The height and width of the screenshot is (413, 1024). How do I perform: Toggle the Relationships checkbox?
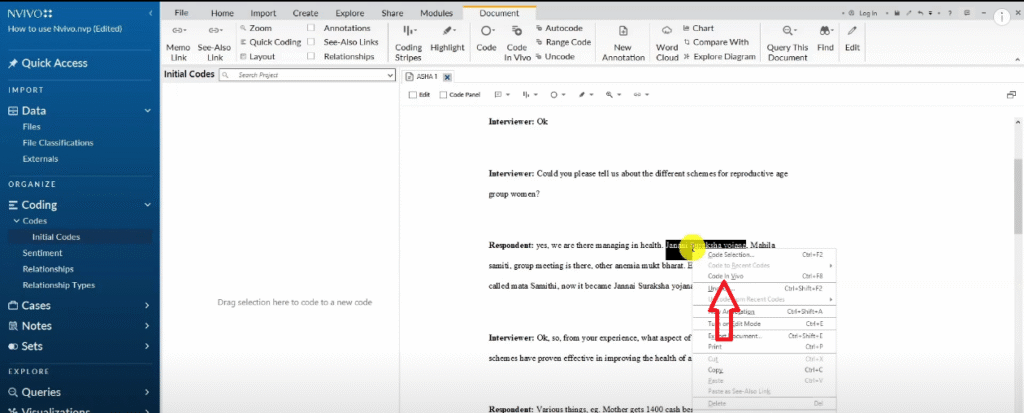coord(311,57)
